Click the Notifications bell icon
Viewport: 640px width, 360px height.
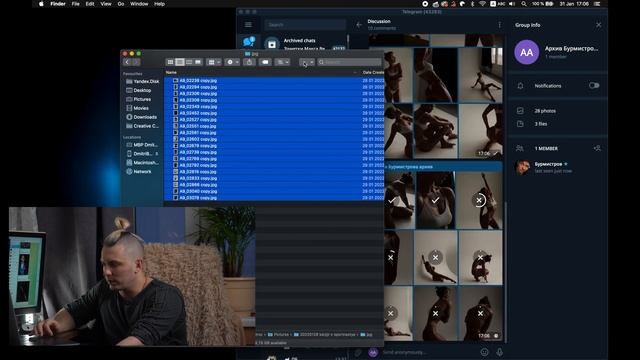[520, 86]
